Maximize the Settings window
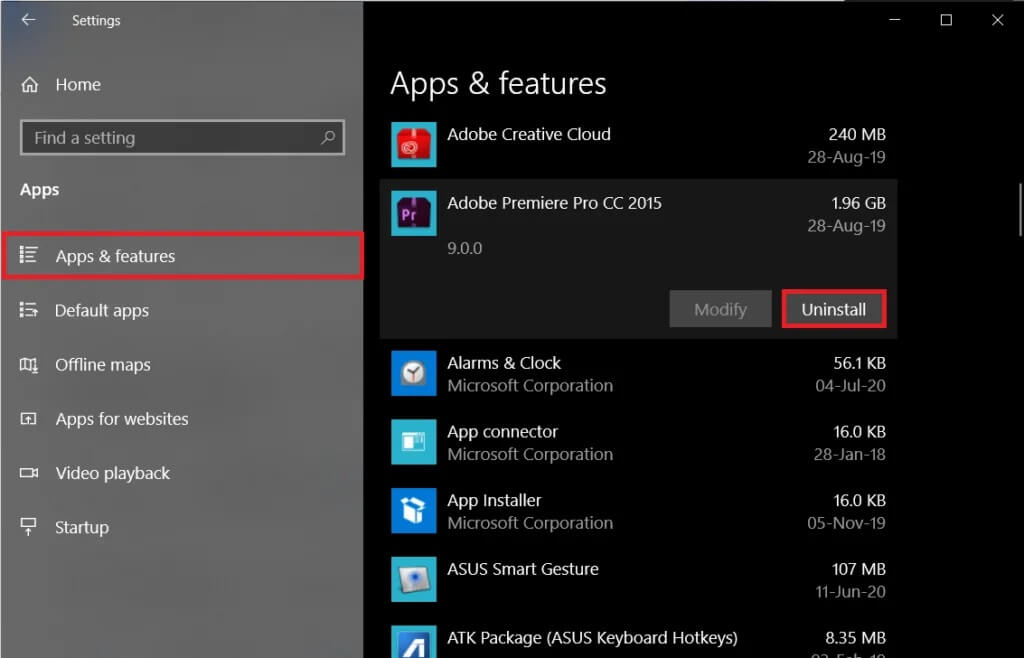Screen dimensions: 1024x658 tap(946, 20)
